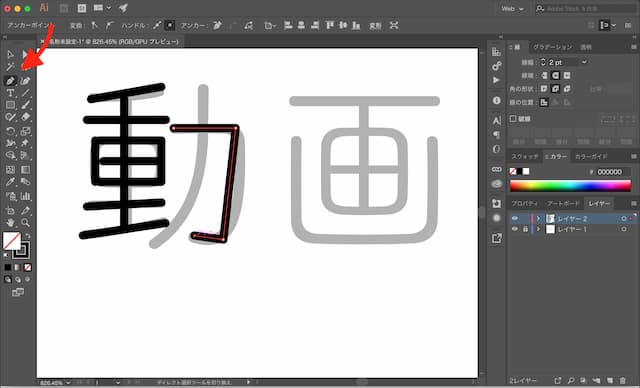
Task: Click the swap fill and stroke arrow
Action: pyautogui.click(x=27, y=236)
